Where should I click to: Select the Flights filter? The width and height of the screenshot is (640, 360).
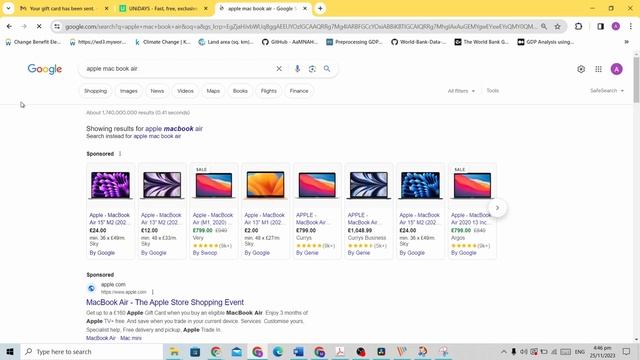(269, 91)
